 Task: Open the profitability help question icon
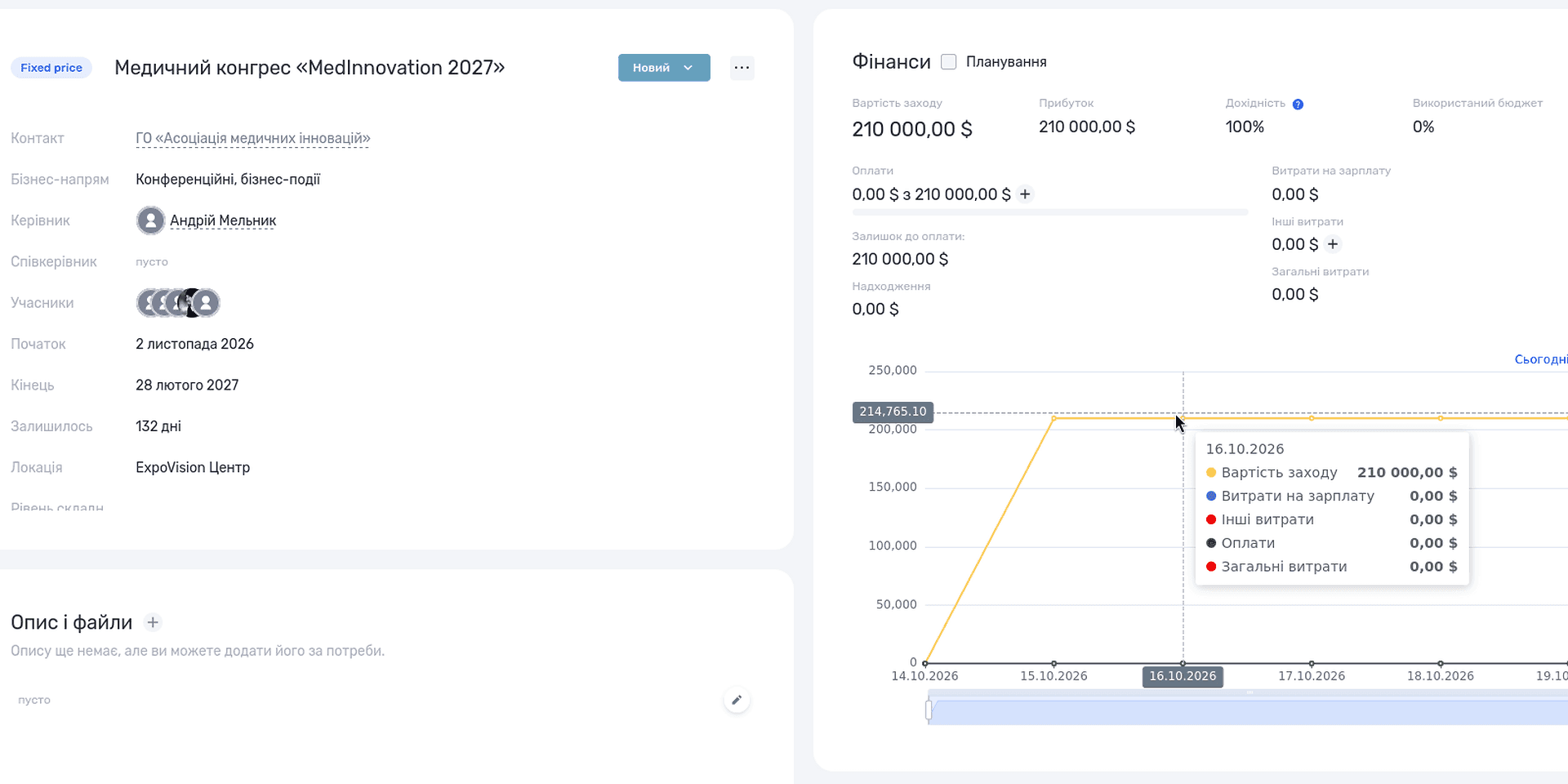[1298, 105]
